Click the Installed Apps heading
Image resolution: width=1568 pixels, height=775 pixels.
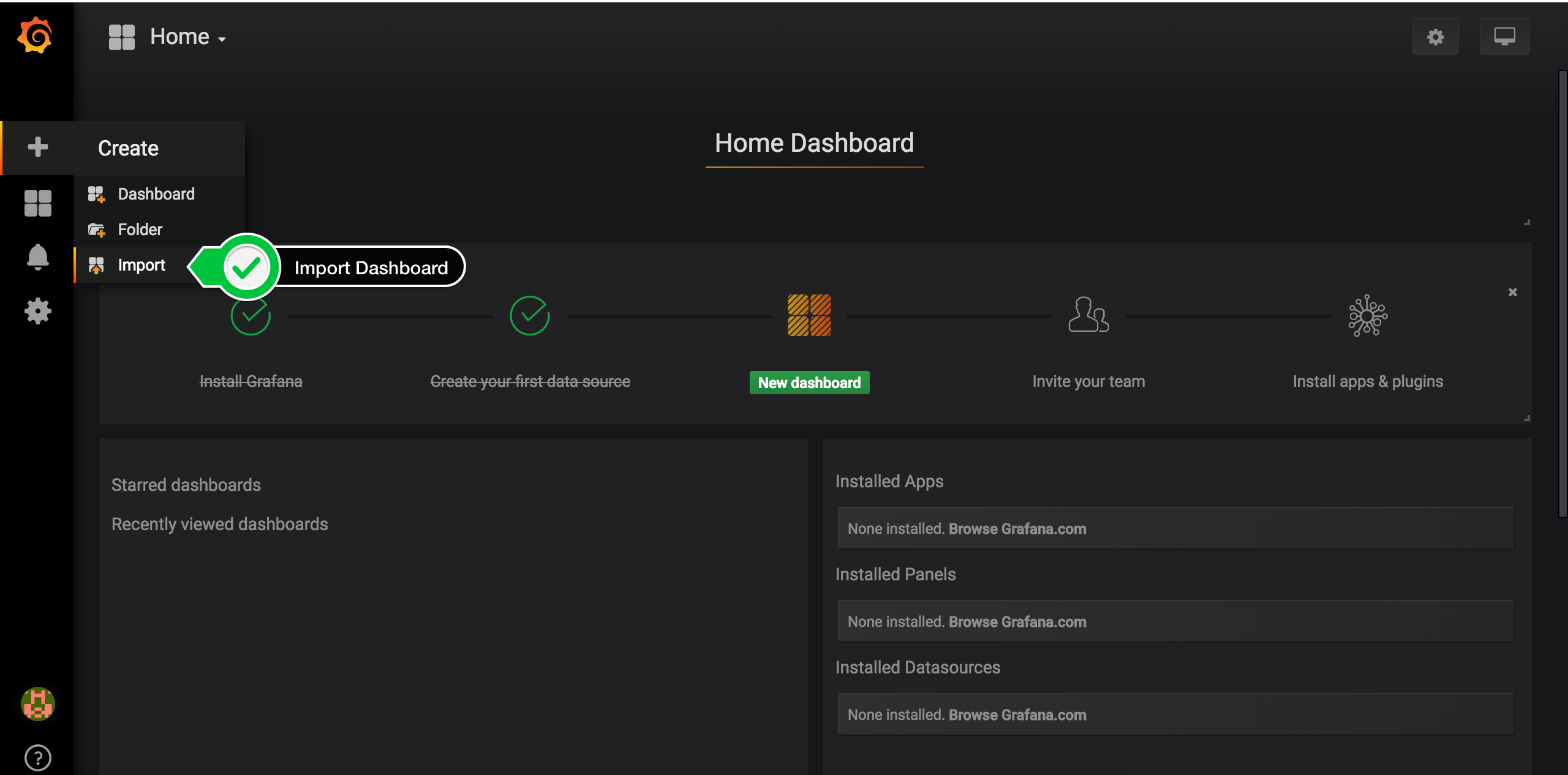(889, 481)
